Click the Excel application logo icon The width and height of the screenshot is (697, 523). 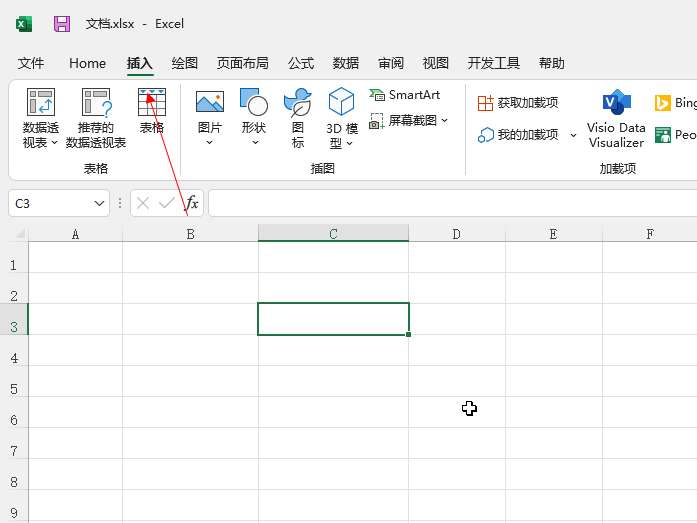pos(24,24)
